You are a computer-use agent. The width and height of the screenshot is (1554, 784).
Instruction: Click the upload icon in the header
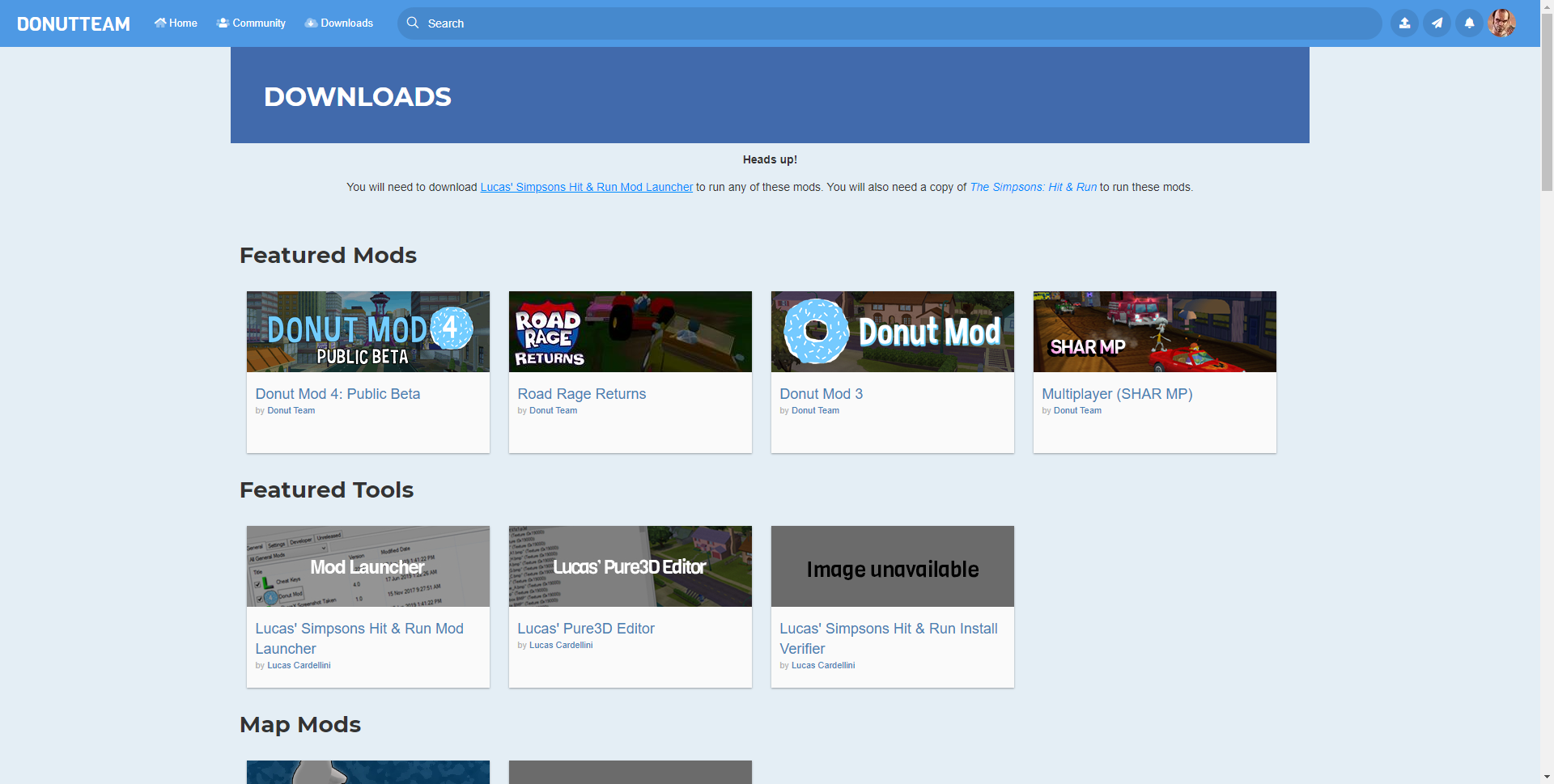[1404, 23]
